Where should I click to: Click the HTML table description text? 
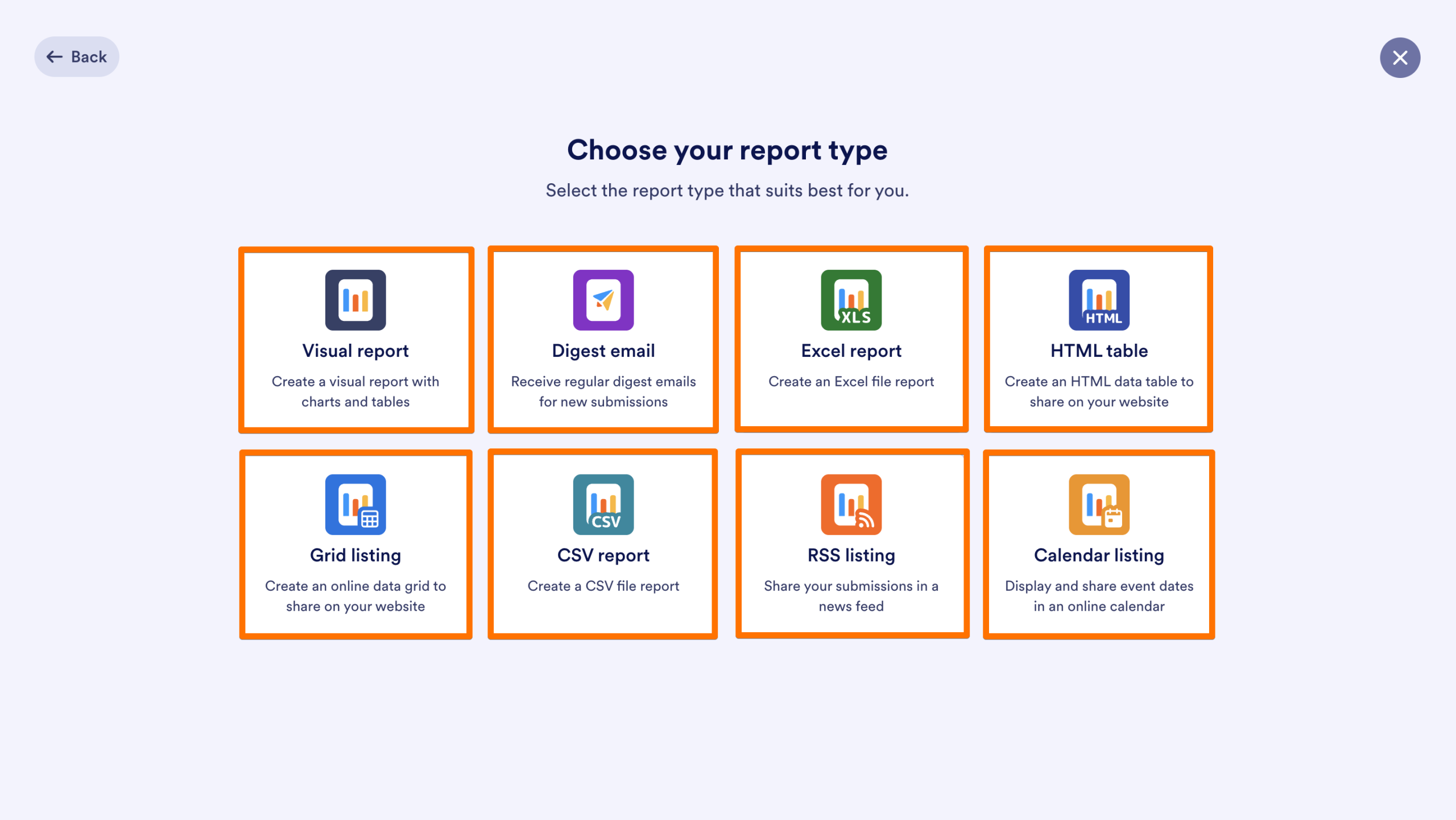pyautogui.click(x=1098, y=392)
